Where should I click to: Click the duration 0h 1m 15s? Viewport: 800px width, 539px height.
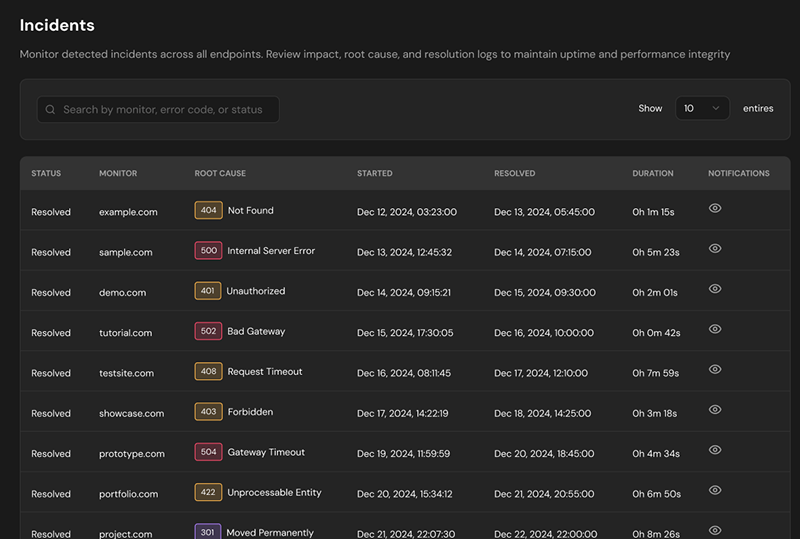pyautogui.click(x=653, y=212)
